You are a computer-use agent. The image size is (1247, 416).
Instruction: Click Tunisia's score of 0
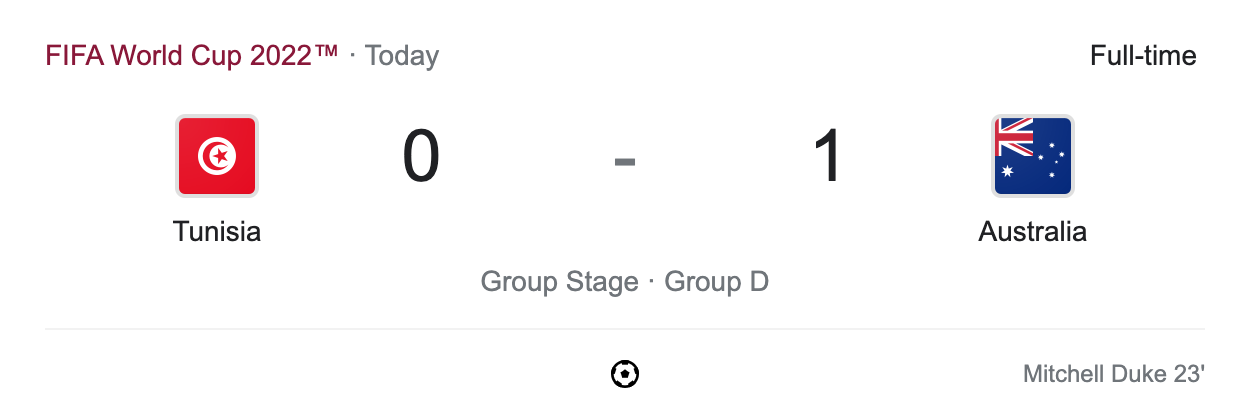[421, 158]
